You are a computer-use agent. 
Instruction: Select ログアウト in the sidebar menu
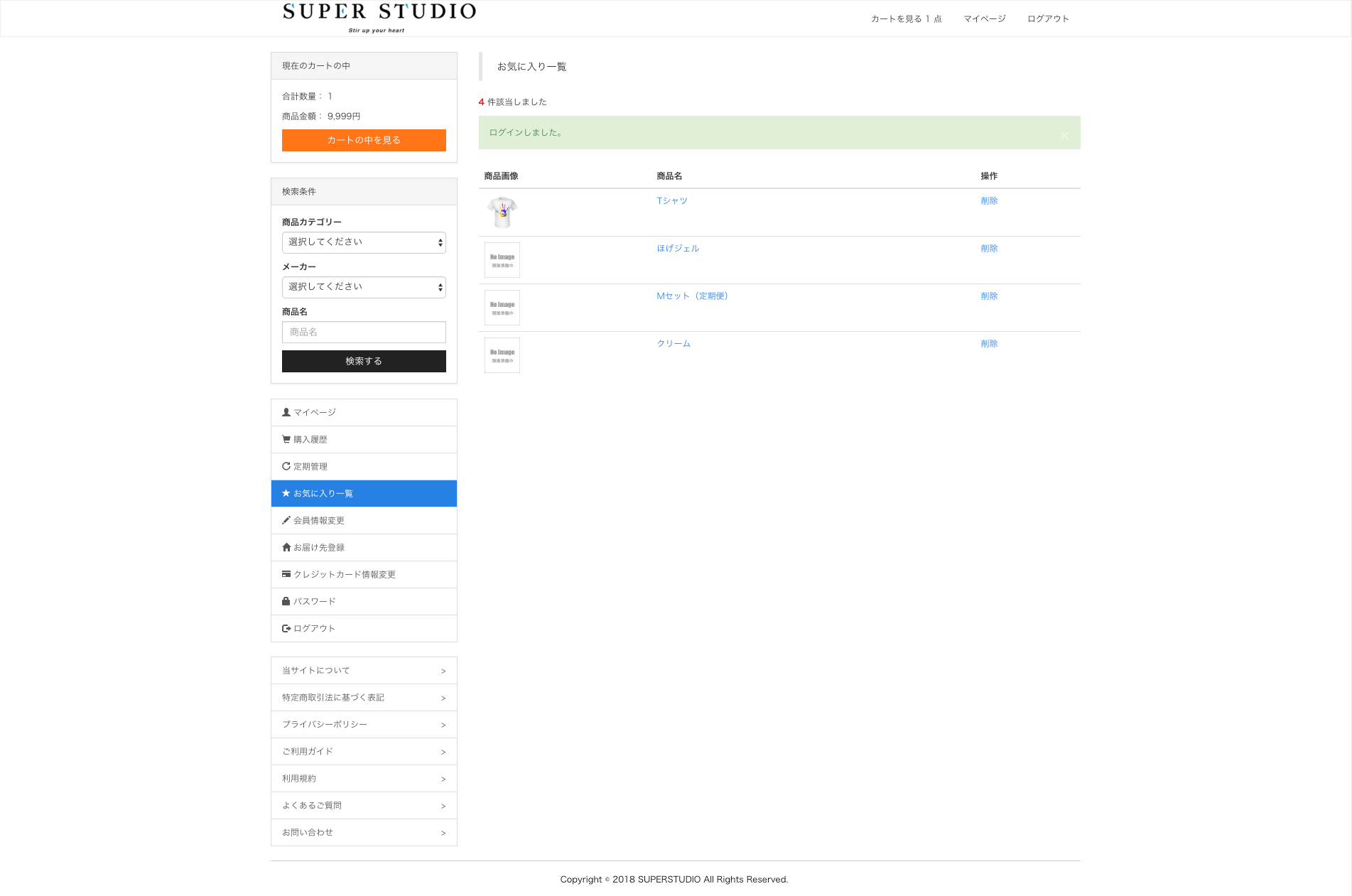[x=364, y=629]
